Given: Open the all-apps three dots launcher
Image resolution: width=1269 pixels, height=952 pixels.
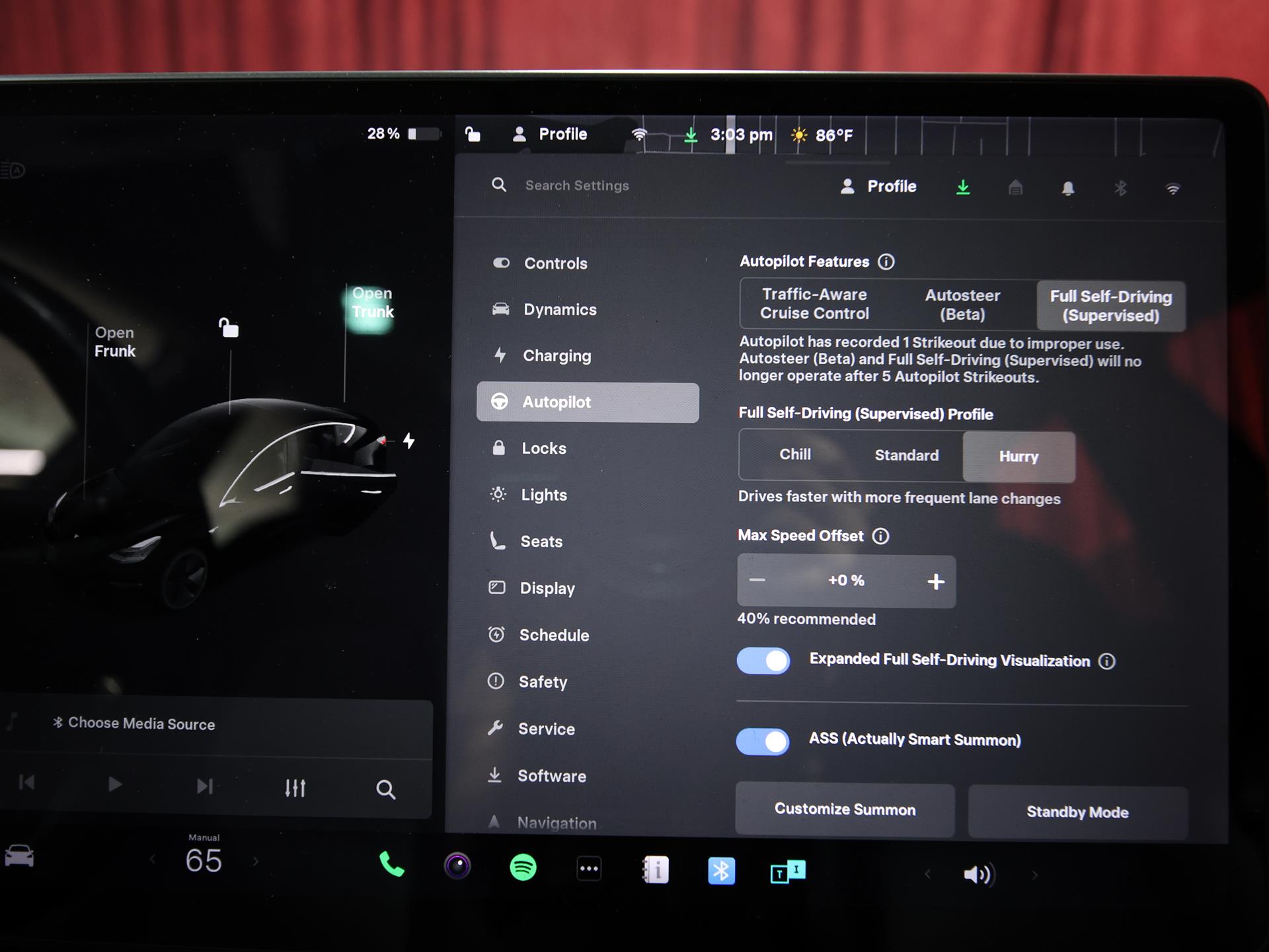Looking at the screenshot, I should pos(589,869).
